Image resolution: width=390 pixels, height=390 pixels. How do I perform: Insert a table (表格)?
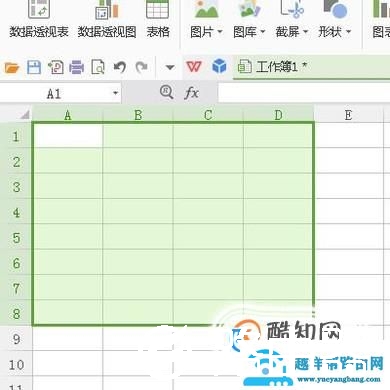coord(158,20)
